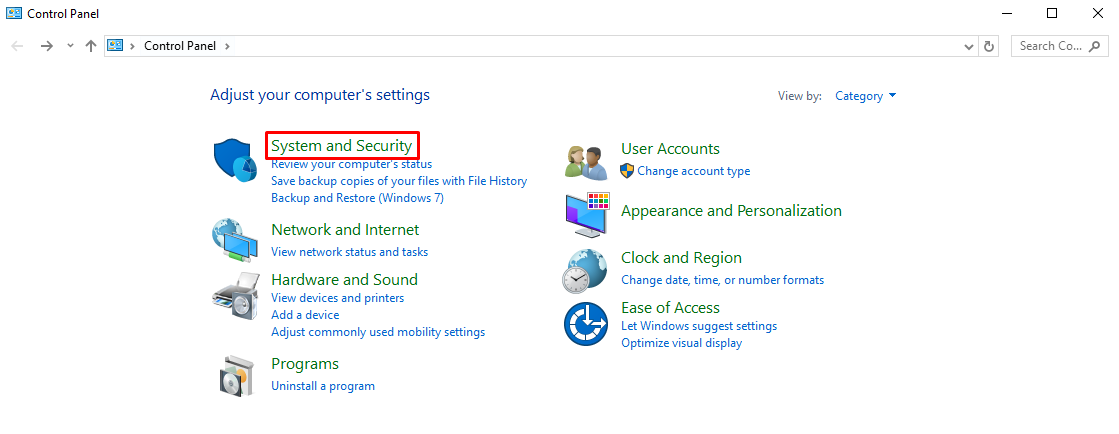Expand chevron before Control Panel in address bar
The width and height of the screenshot is (1119, 434).
132,46
